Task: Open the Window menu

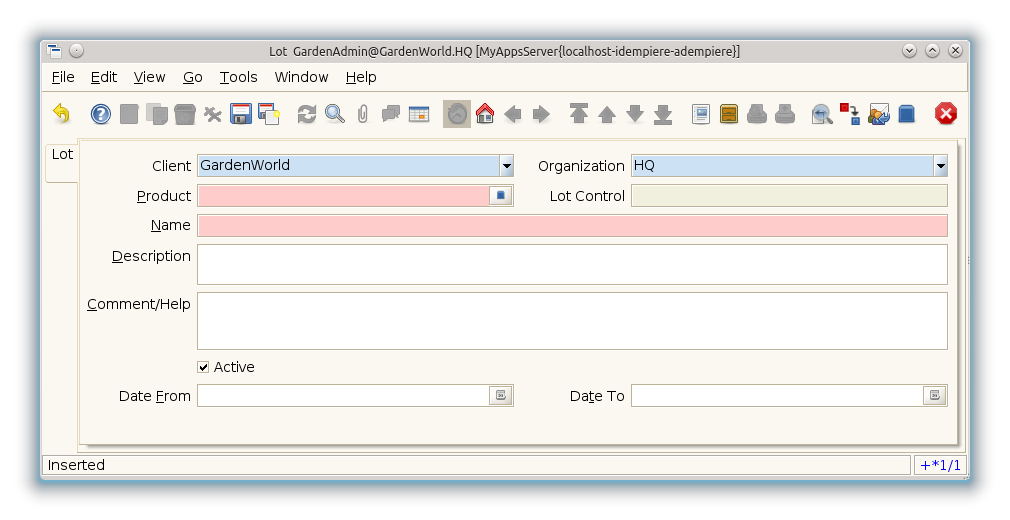Action: pyautogui.click(x=301, y=77)
